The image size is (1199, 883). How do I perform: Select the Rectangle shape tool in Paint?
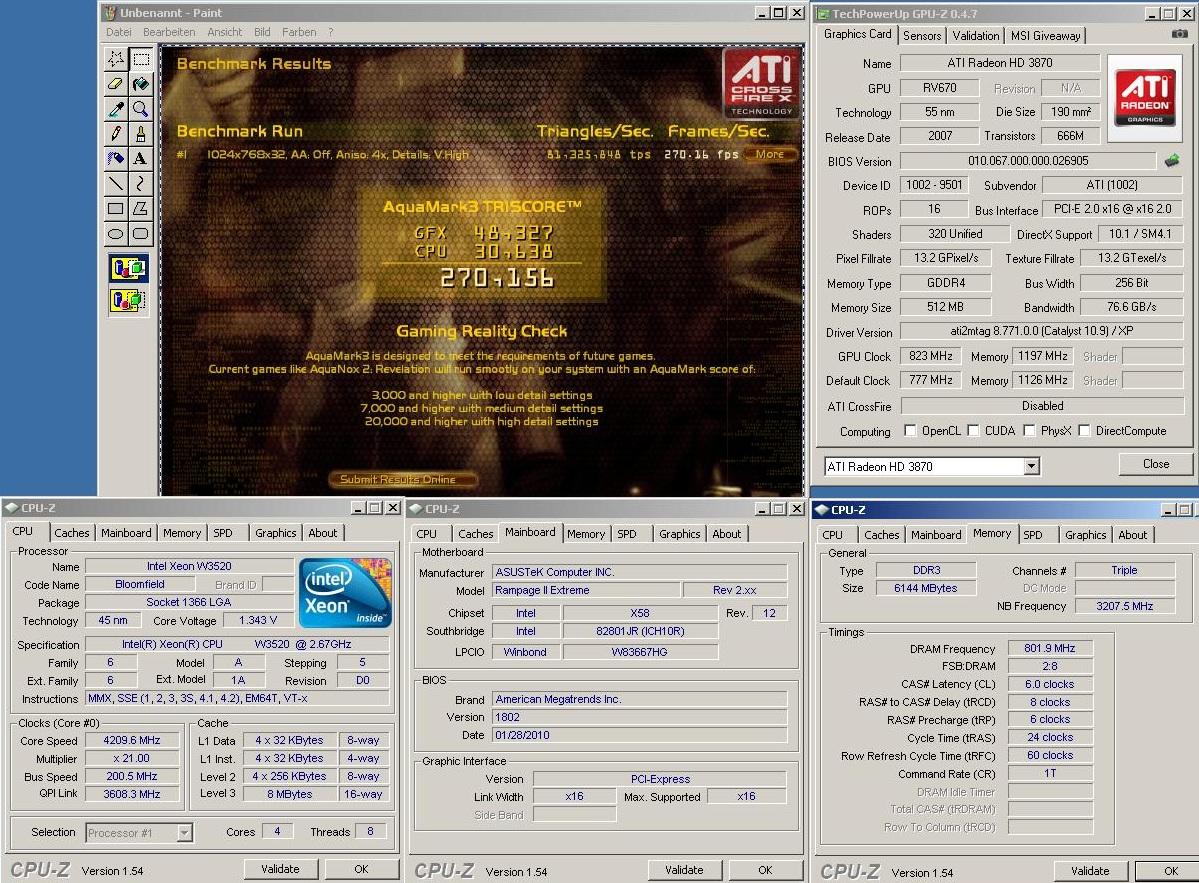[x=115, y=209]
